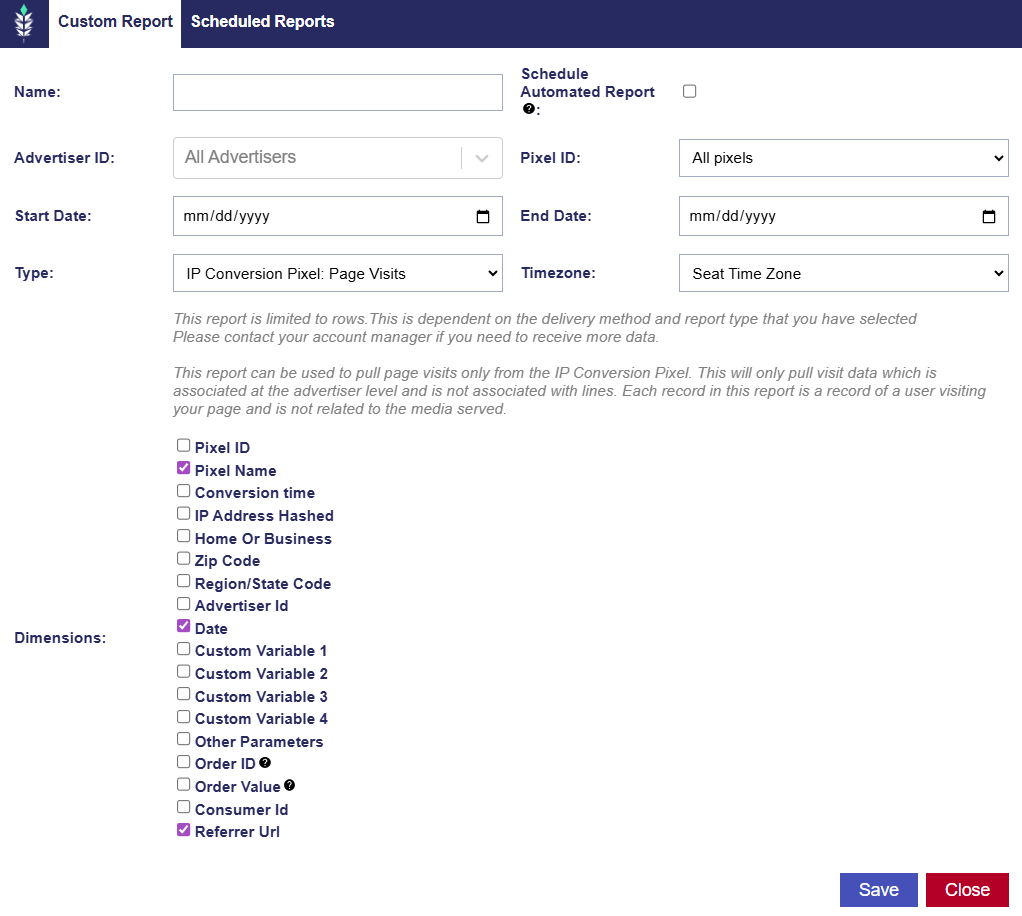The image size is (1022, 916).
Task: Tick the Custom Variable 1 checkbox
Action: tap(184, 648)
